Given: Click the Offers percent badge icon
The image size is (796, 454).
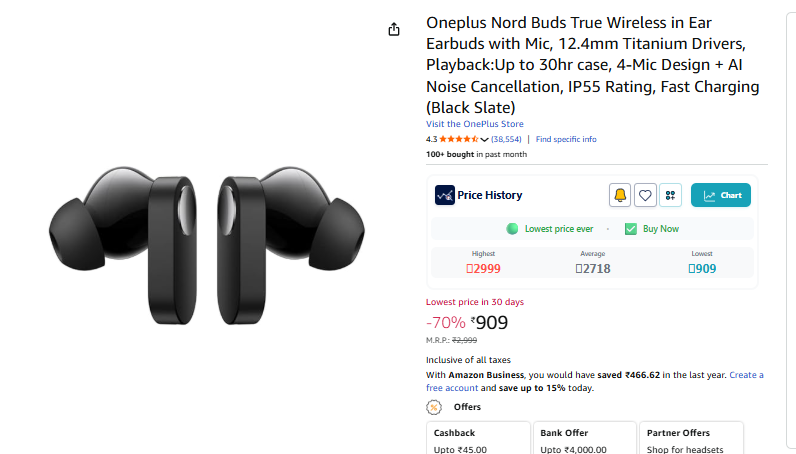Looking at the screenshot, I should pyautogui.click(x=434, y=407).
